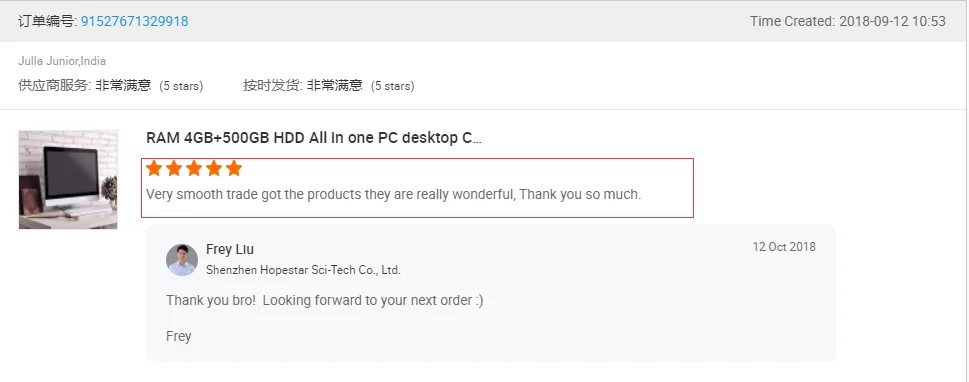The height and width of the screenshot is (382, 969).
Task: Click Frey Liu's profile avatar
Action: click(x=182, y=260)
